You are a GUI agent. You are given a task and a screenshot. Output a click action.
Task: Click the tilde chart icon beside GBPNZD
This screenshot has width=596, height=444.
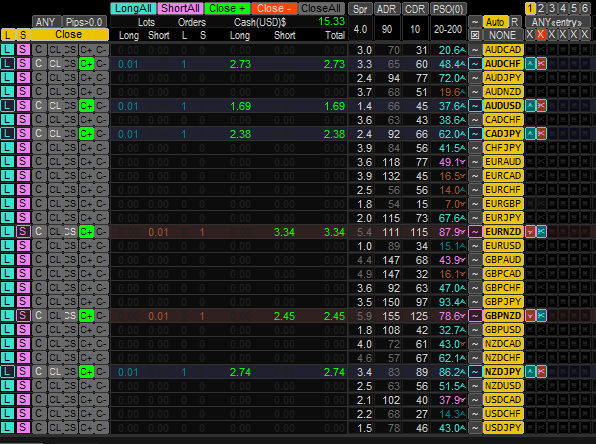click(x=475, y=316)
